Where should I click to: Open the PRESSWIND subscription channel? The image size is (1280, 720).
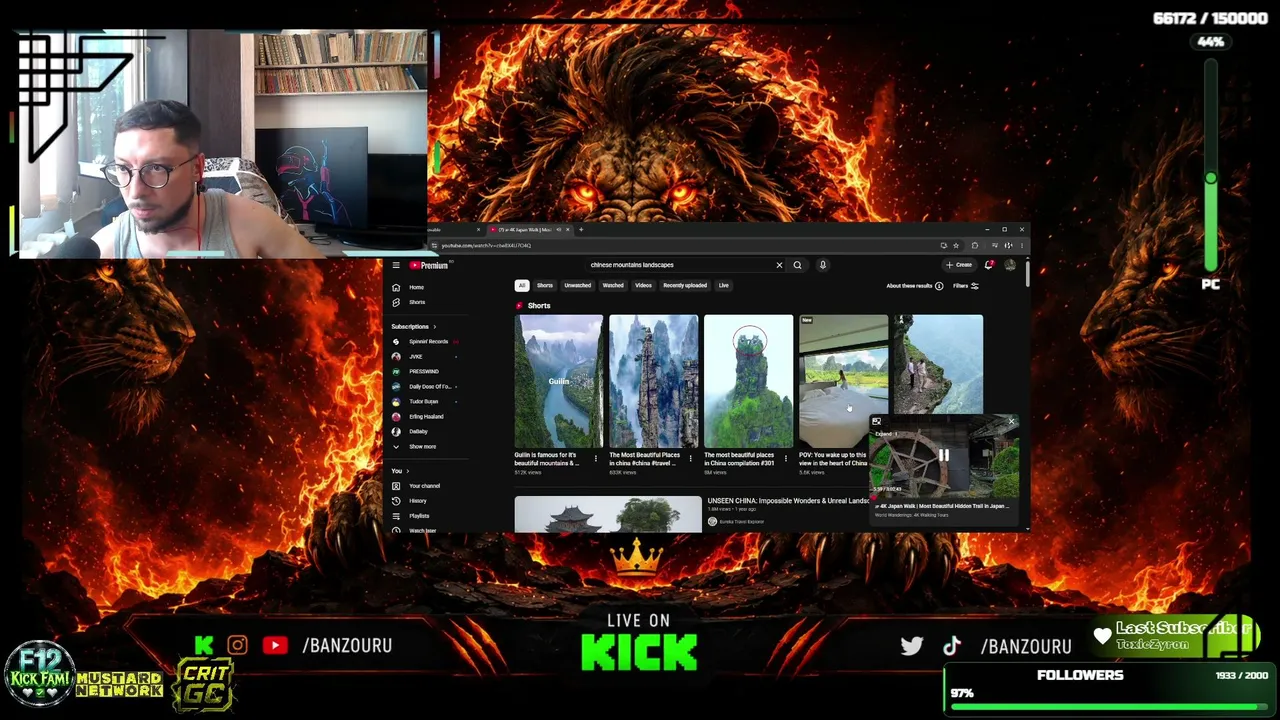pos(425,371)
